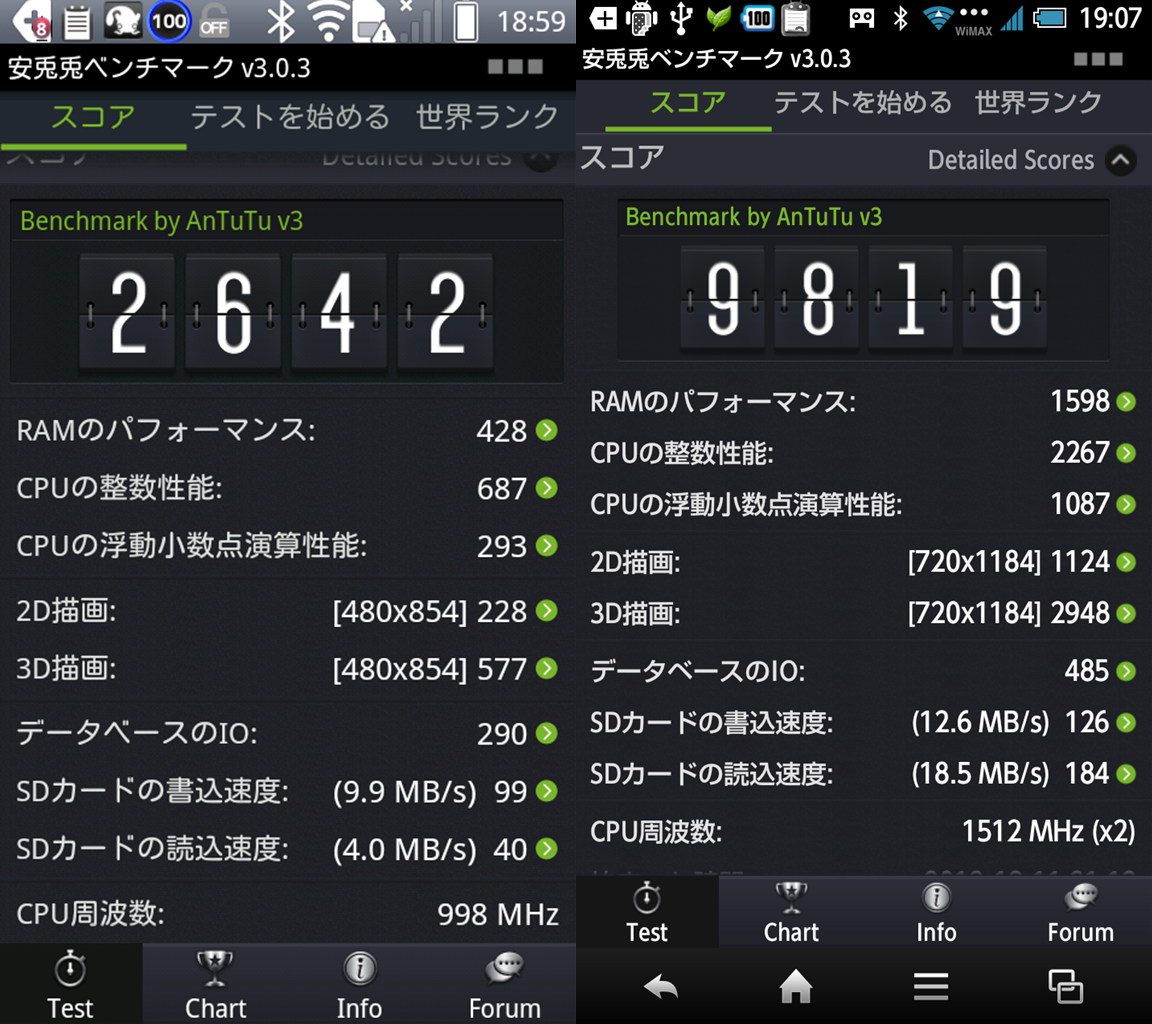Tap Bluetooth icon in right phone status bar
Image resolution: width=1152 pixels, height=1024 pixels.
click(900, 18)
